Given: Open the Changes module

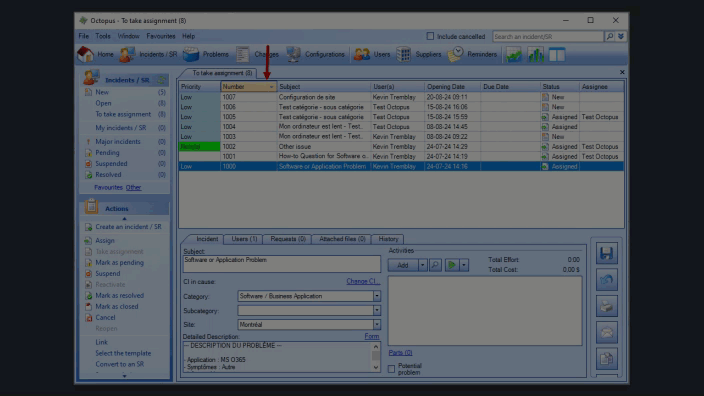Looking at the screenshot, I should click(x=257, y=54).
